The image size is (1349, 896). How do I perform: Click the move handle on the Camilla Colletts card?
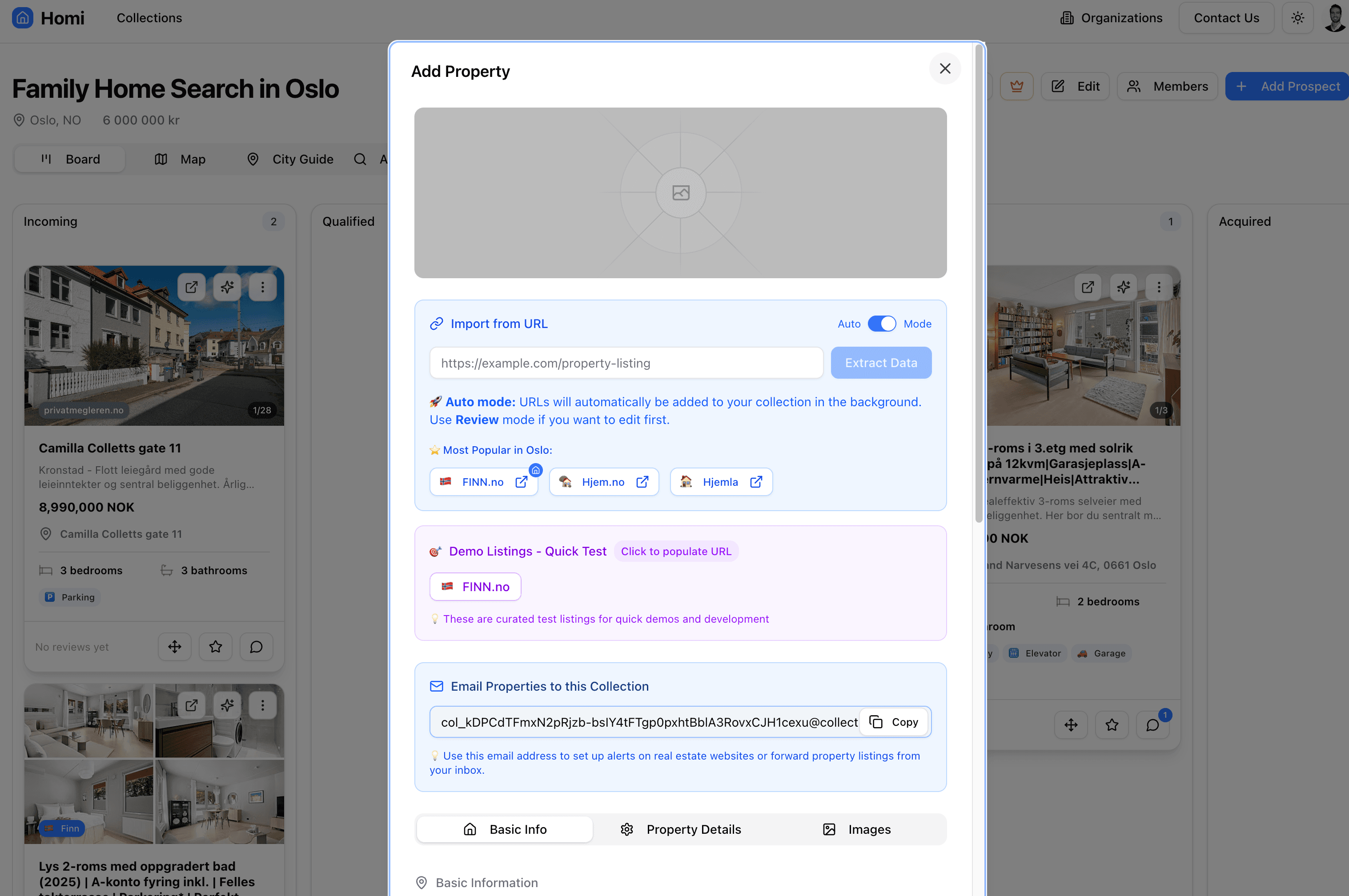[174, 646]
